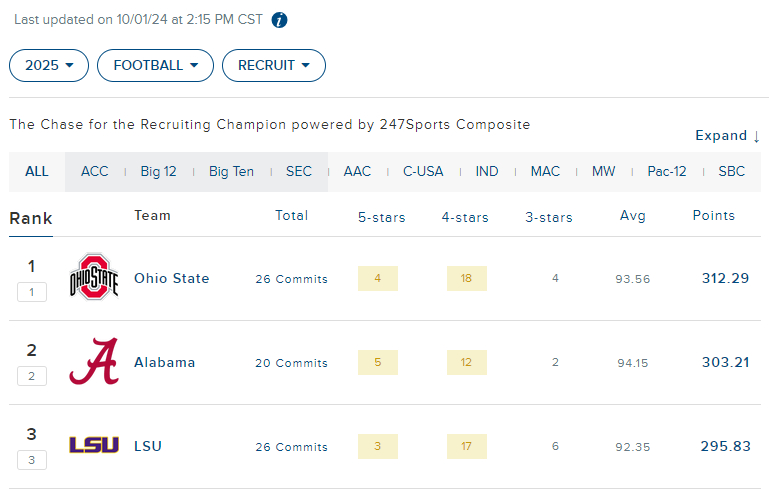This screenshot has height=489, width=769.
Task: Click the blue info icon
Action: tap(280, 20)
